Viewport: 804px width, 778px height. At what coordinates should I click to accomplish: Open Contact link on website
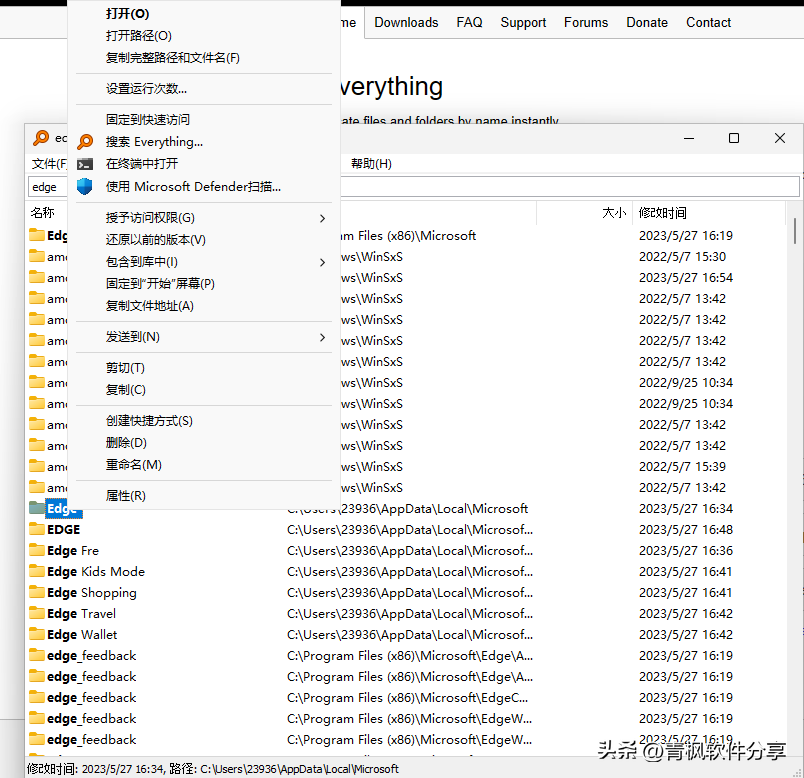pos(708,23)
